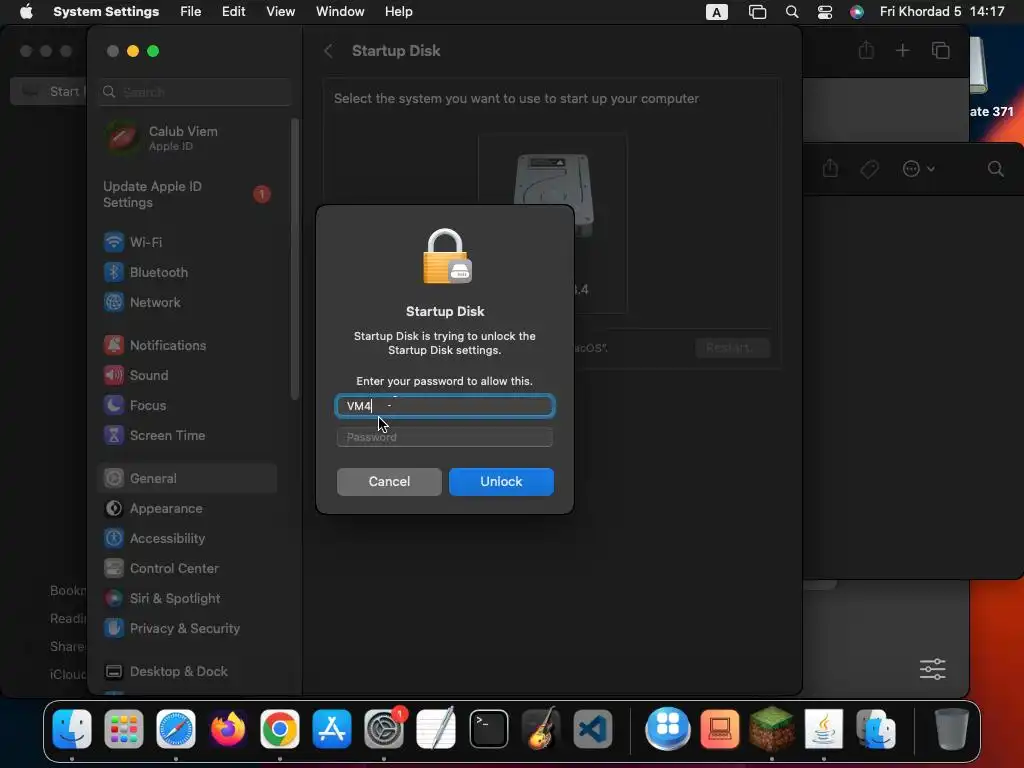The height and width of the screenshot is (768, 1024).
Task: Open the Apple menu
Action: [x=26, y=12]
